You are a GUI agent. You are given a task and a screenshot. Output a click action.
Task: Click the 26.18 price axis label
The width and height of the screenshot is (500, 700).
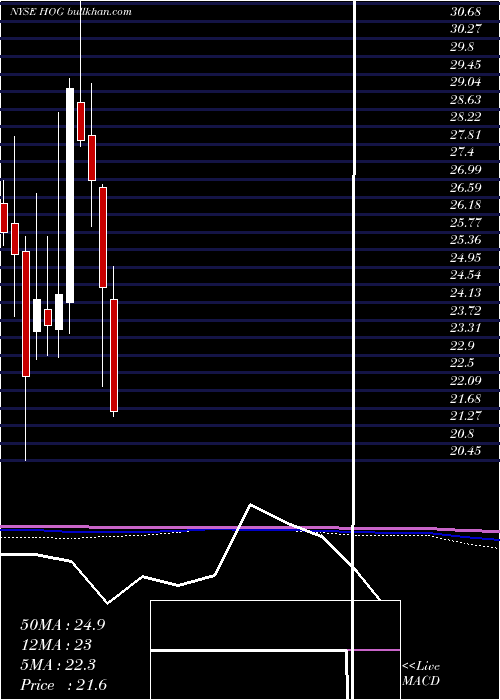(x=466, y=205)
